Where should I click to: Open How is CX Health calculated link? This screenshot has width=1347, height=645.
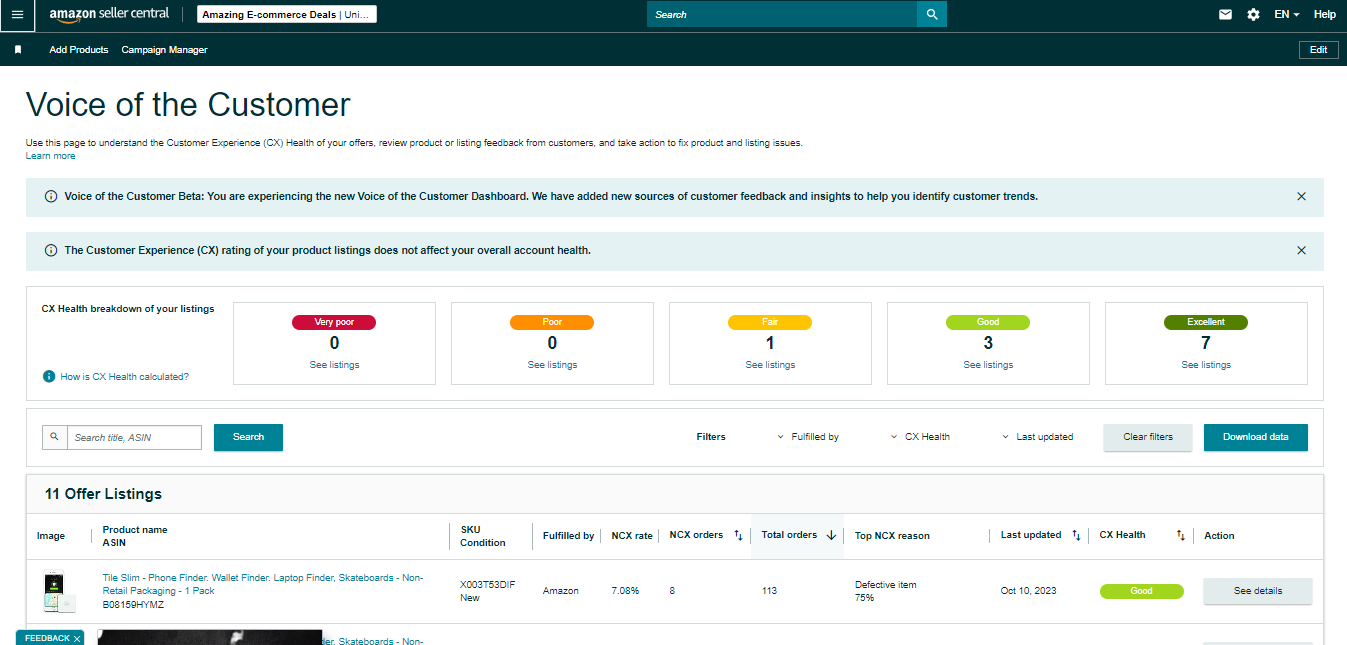click(124, 377)
